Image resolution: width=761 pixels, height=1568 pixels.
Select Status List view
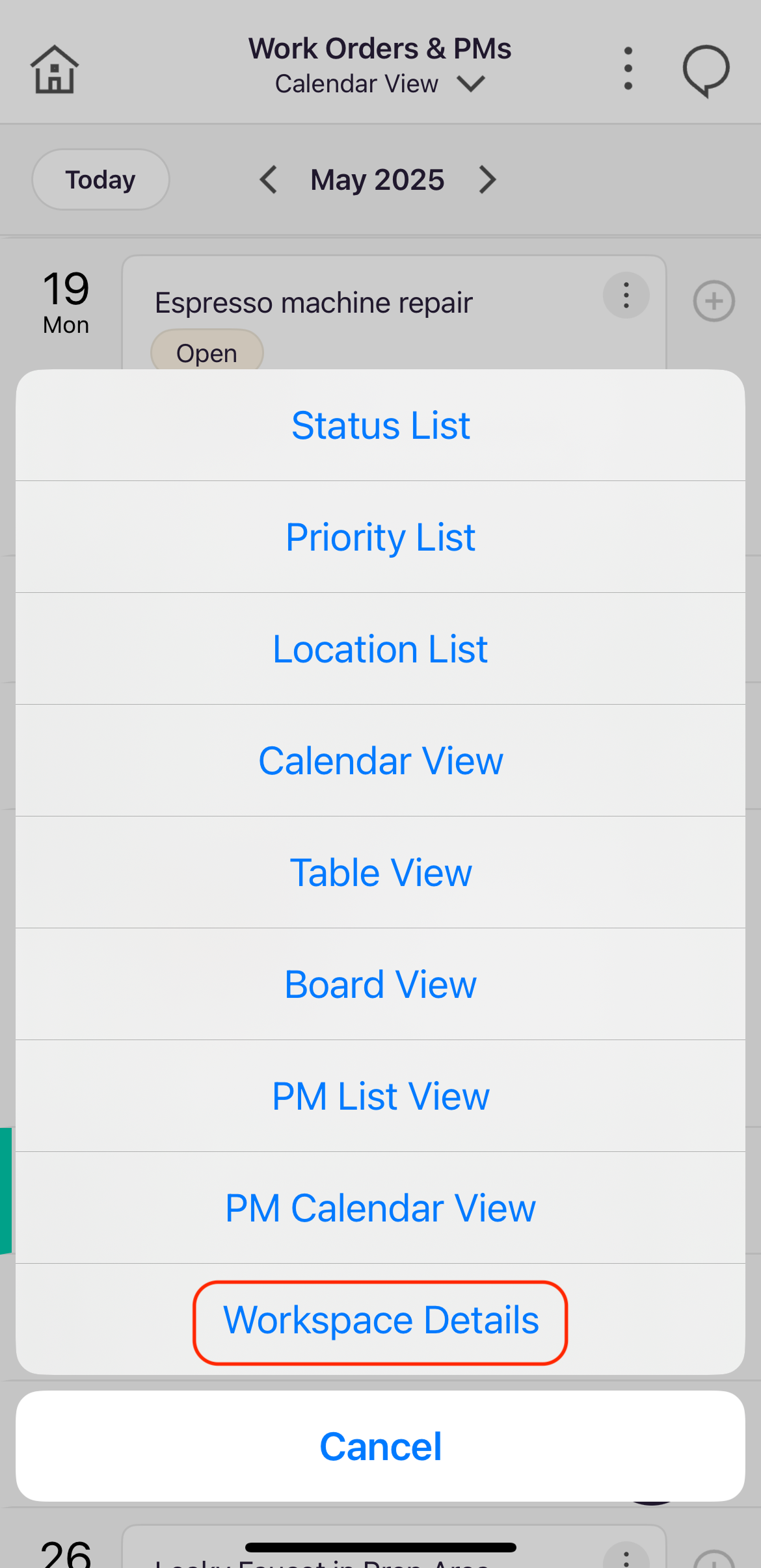click(x=380, y=426)
